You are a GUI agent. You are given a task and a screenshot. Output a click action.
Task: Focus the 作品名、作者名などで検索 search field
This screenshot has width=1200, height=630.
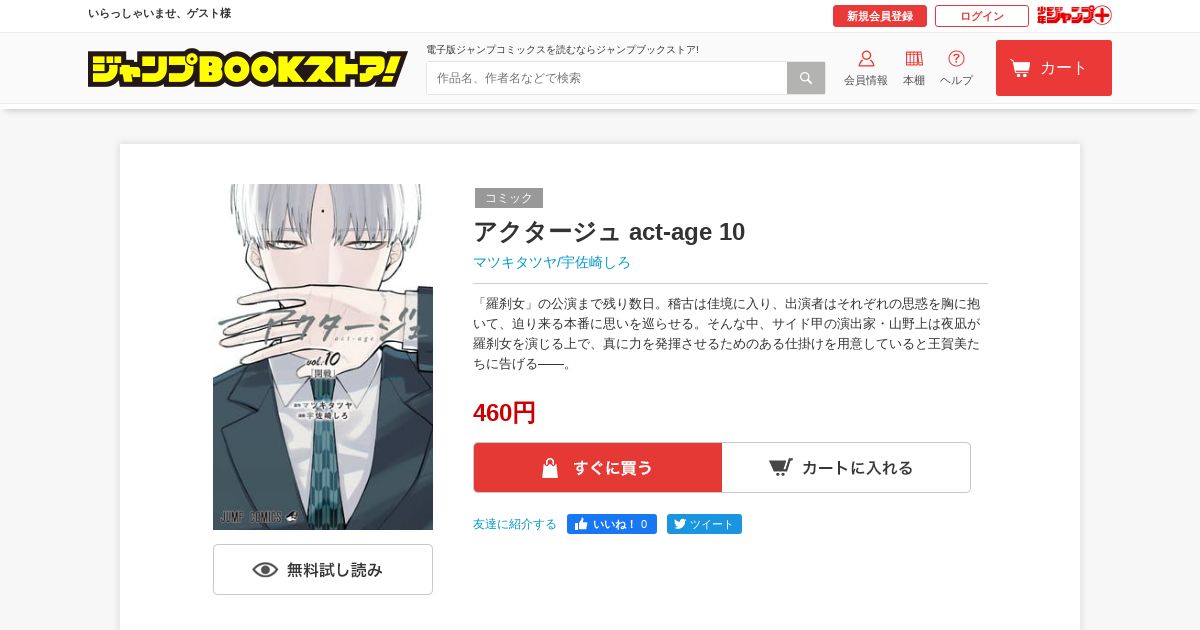coord(607,78)
